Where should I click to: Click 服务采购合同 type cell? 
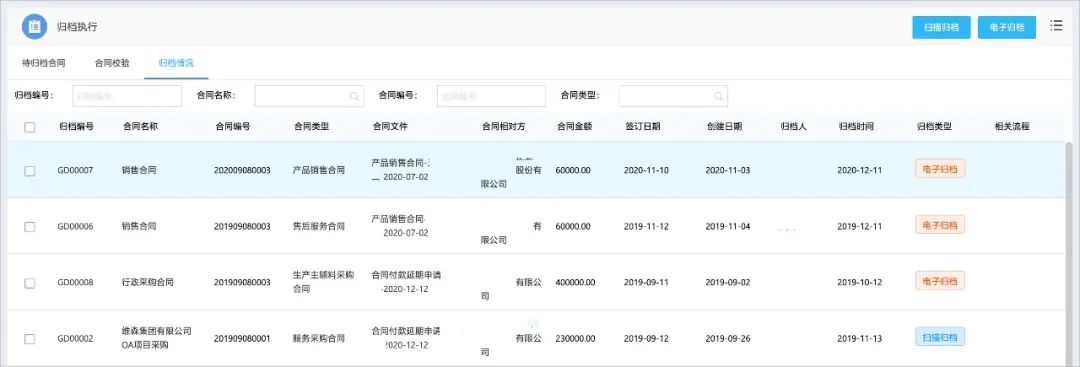tap(318, 339)
